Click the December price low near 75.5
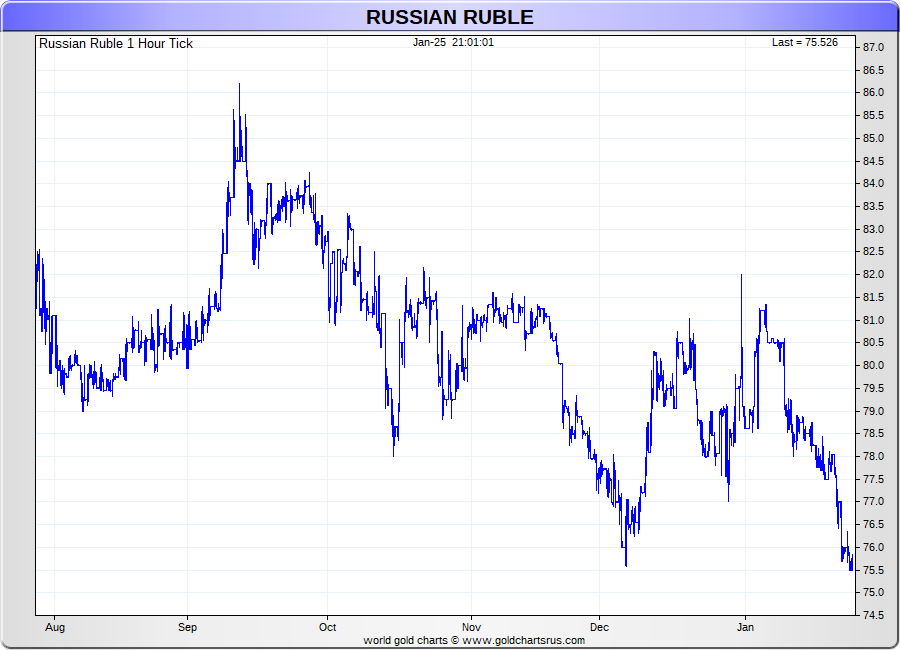This screenshot has width=900, height=650. click(x=626, y=564)
